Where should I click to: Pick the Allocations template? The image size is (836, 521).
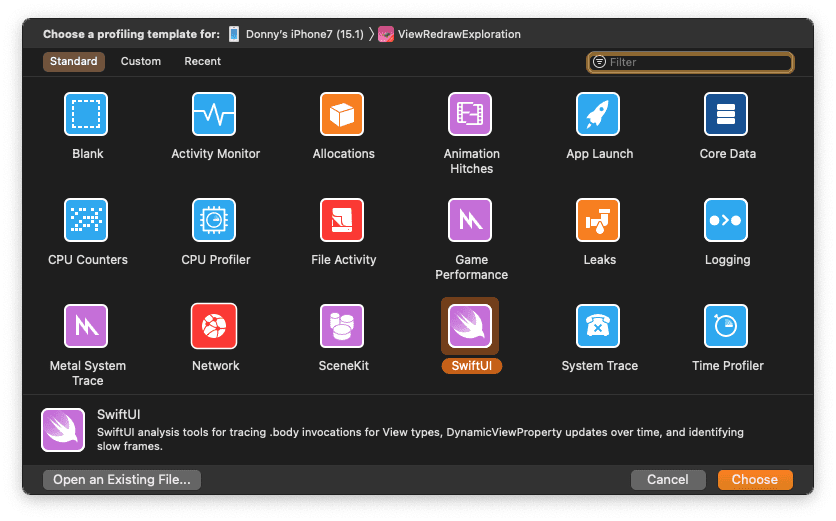coord(342,114)
